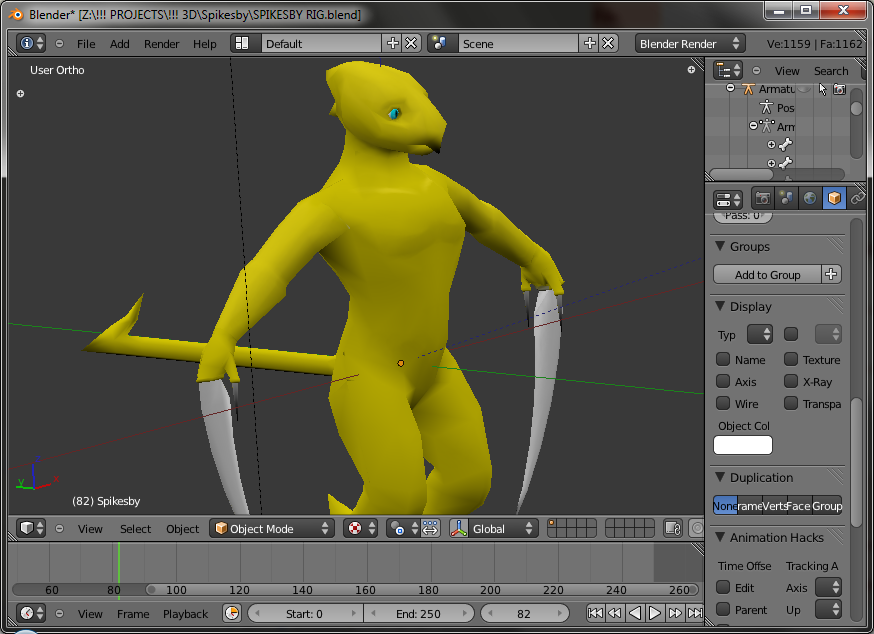Click the white Object Color swatch

pos(743,445)
